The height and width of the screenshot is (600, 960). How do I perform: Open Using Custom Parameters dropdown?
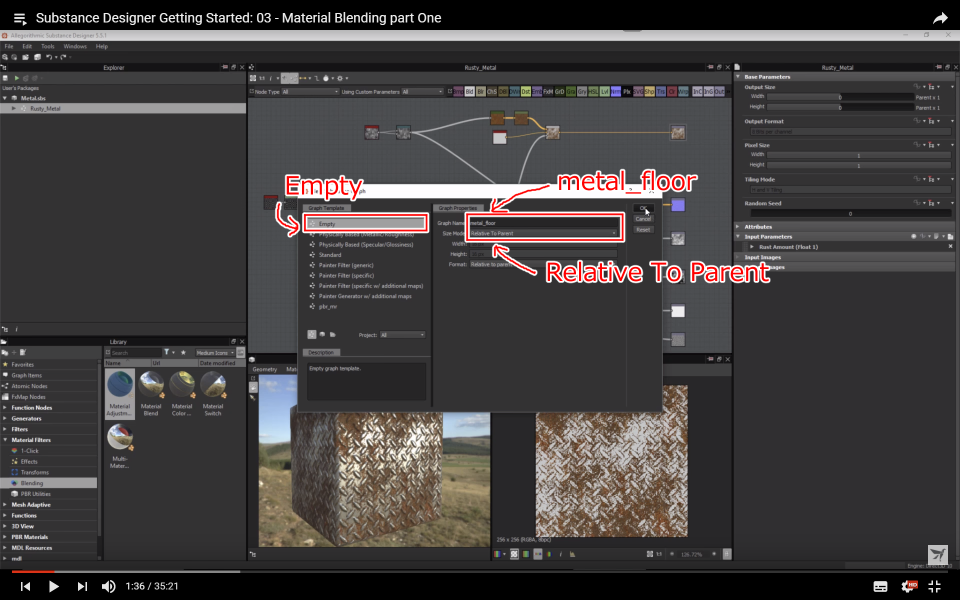coord(422,92)
